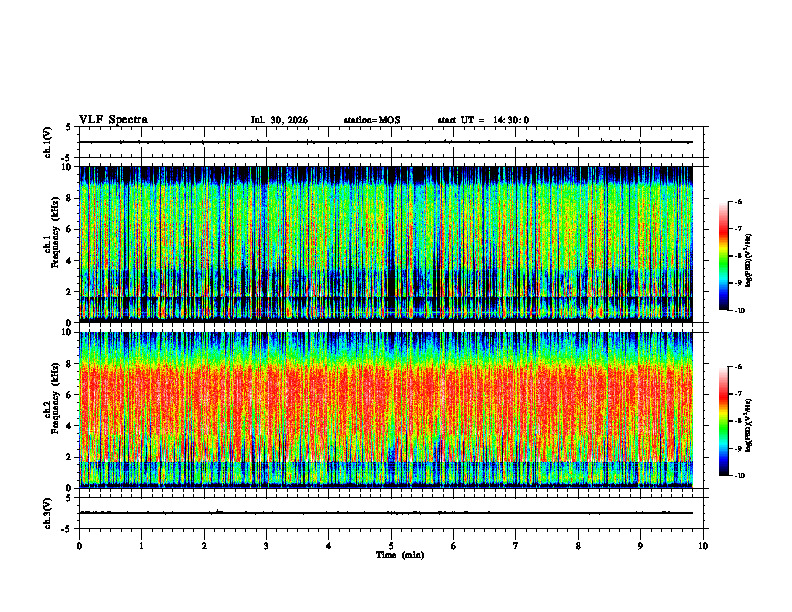The height and width of the screenshot is (612, 792).
Task: Click ch.2 color bar '-6' scale label
Action: (x=738, y=367)
